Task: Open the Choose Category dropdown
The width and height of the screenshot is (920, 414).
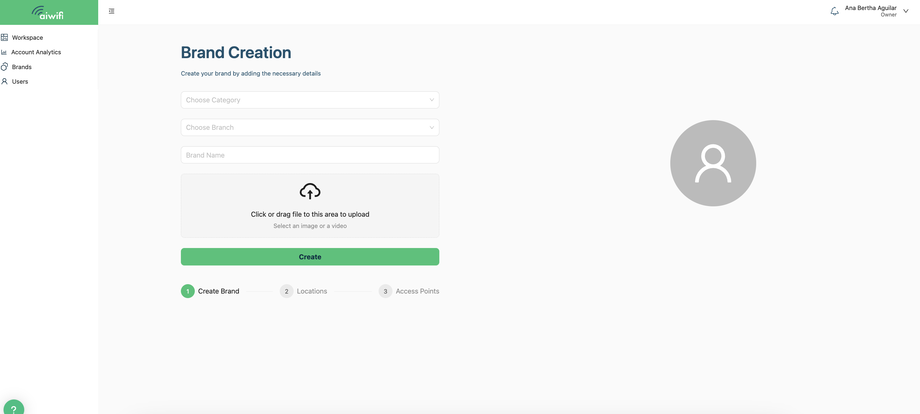Action: (x=310, y=100)
